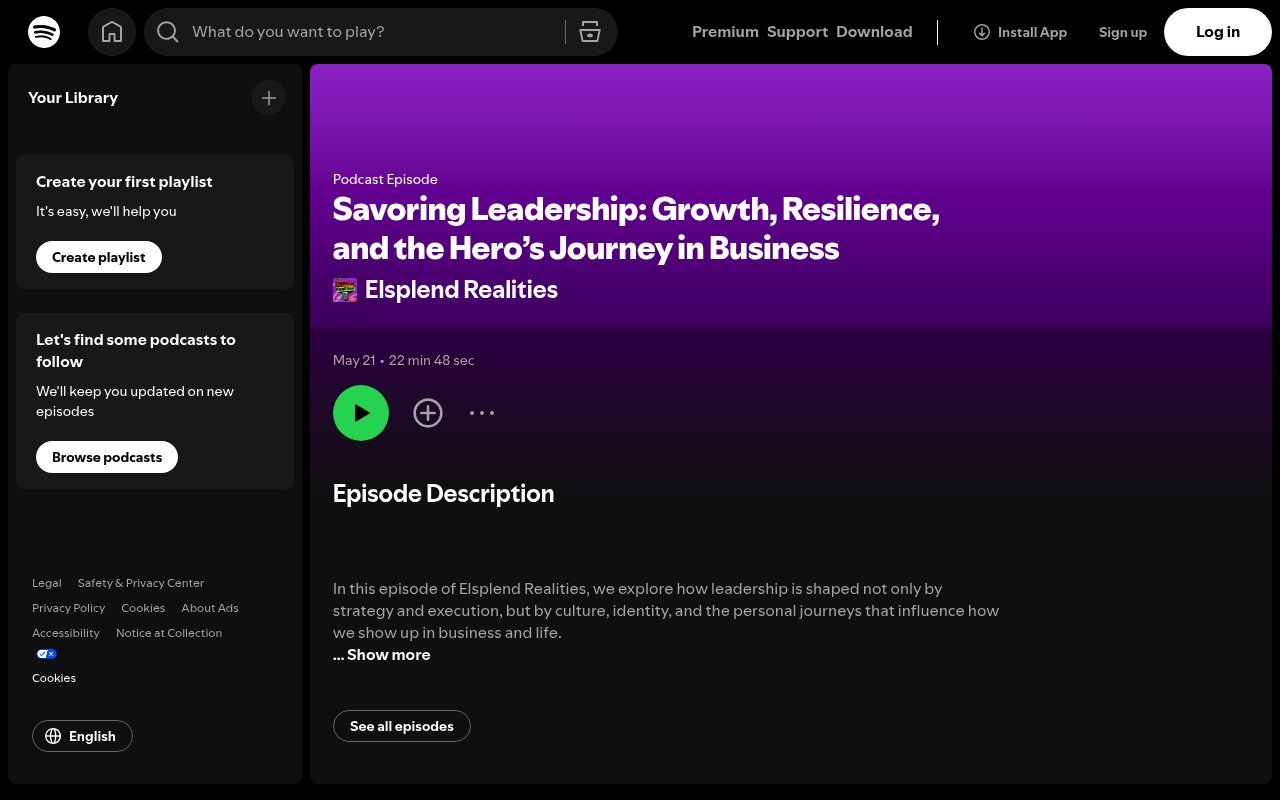Viewport: 1280px width, 800px height.
Task: Add episode to library with plus circle
Action: 428,413
